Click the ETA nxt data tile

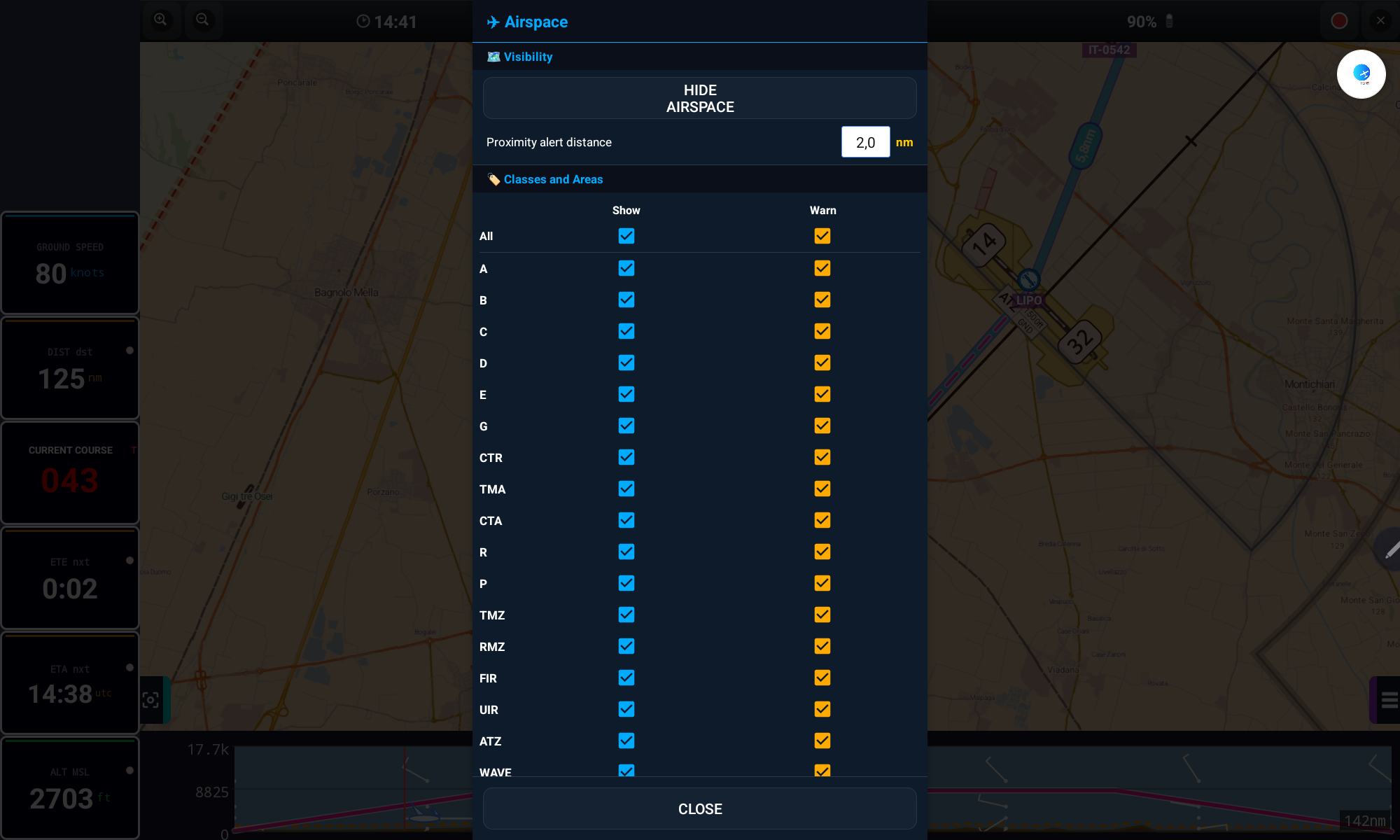[x=70, y=682]
